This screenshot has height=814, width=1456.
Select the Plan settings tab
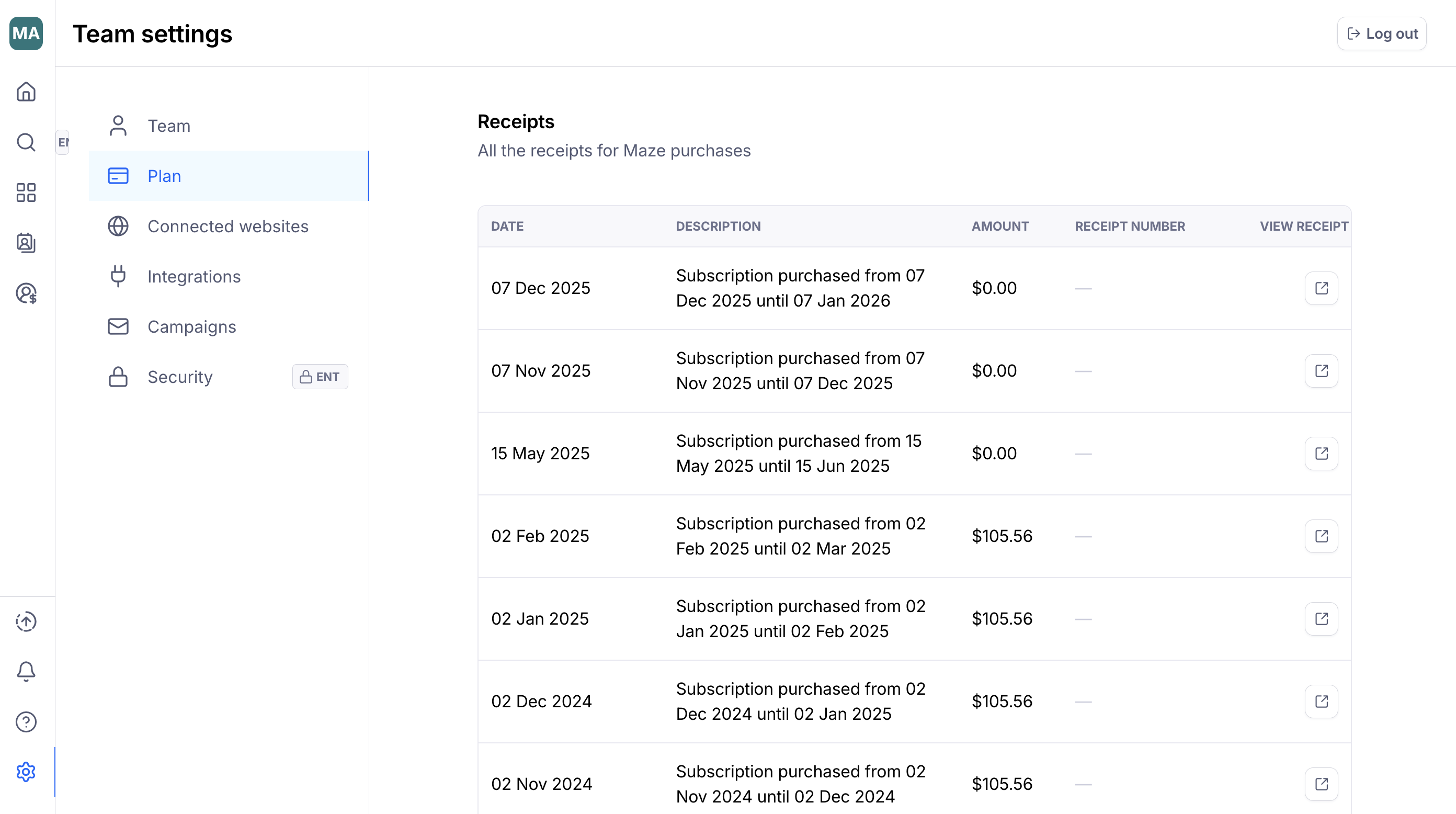pos(164,176)
